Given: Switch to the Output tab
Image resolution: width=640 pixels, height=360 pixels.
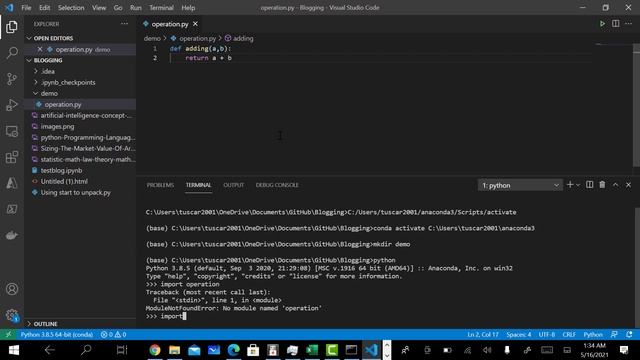Looking at the screenshot, I should [233, 185].
